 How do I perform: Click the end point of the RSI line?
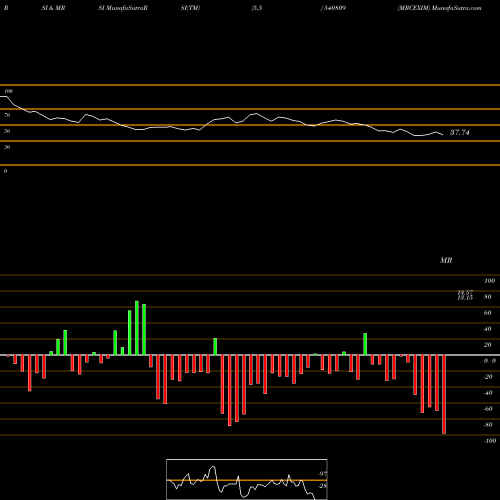tap(443, 135)
